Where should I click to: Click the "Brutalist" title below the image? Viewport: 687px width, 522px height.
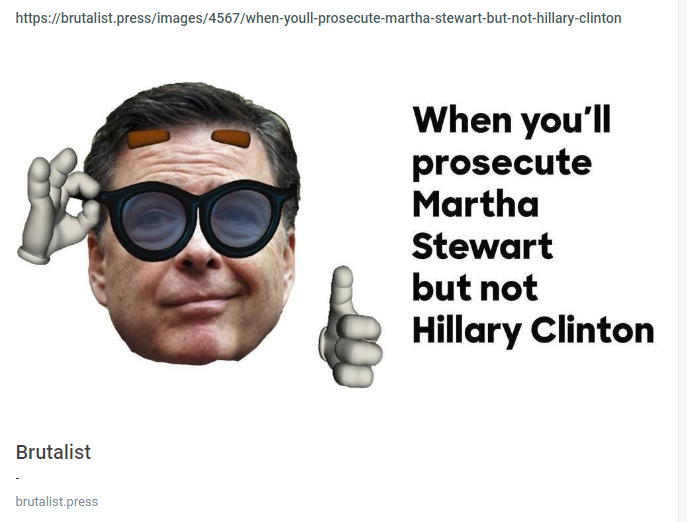[x=53, y=452]
